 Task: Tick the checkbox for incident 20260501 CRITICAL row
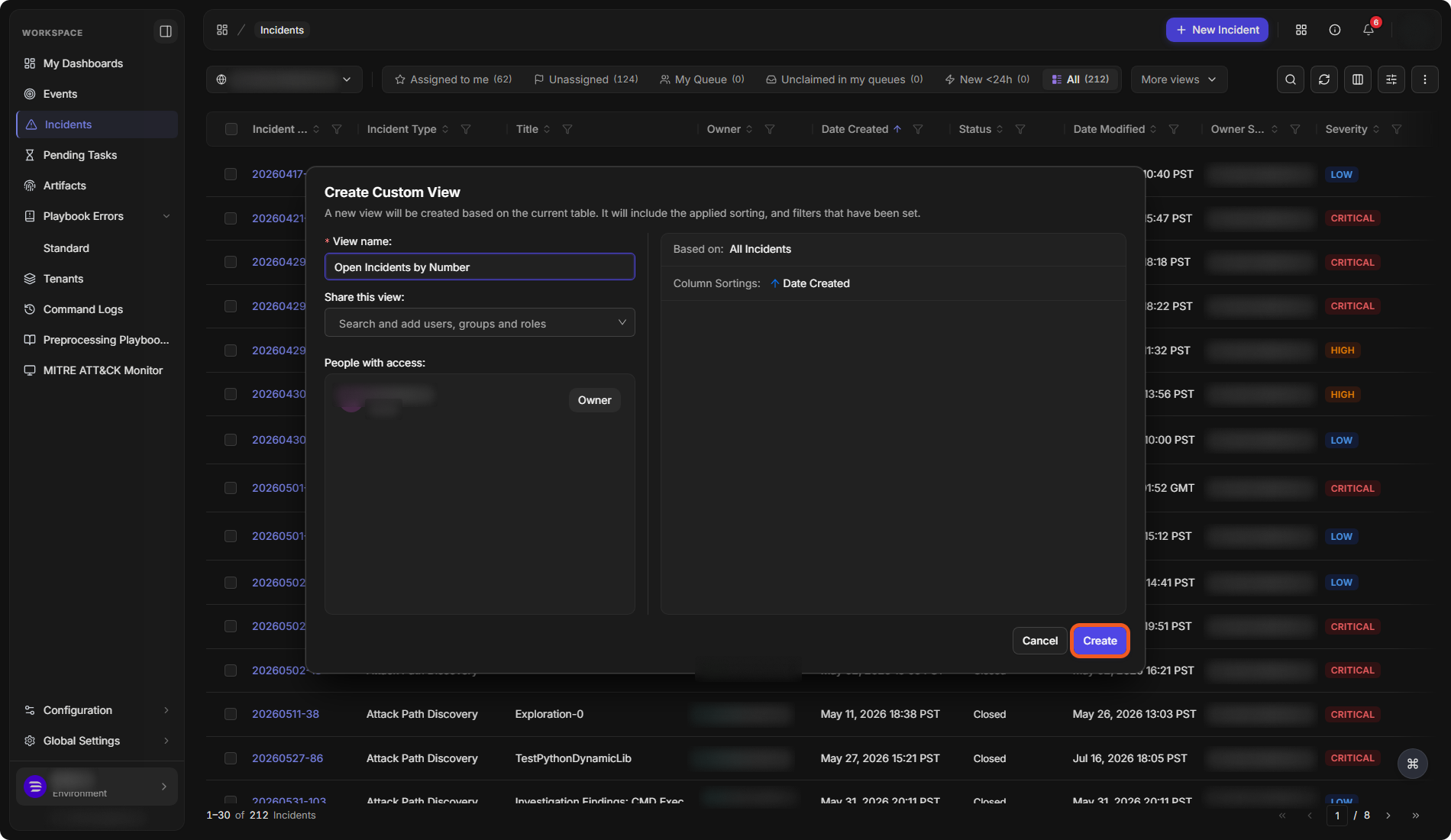(x=231, y=488)
